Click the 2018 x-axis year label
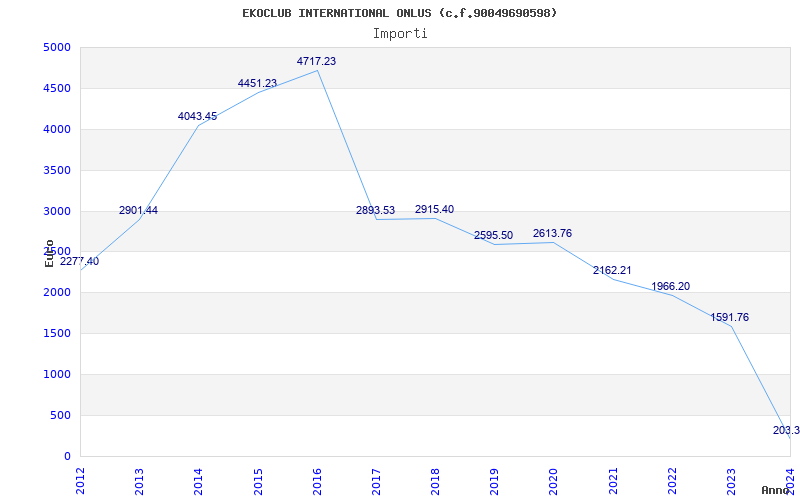The image size is (800, 500). (435, 481)
